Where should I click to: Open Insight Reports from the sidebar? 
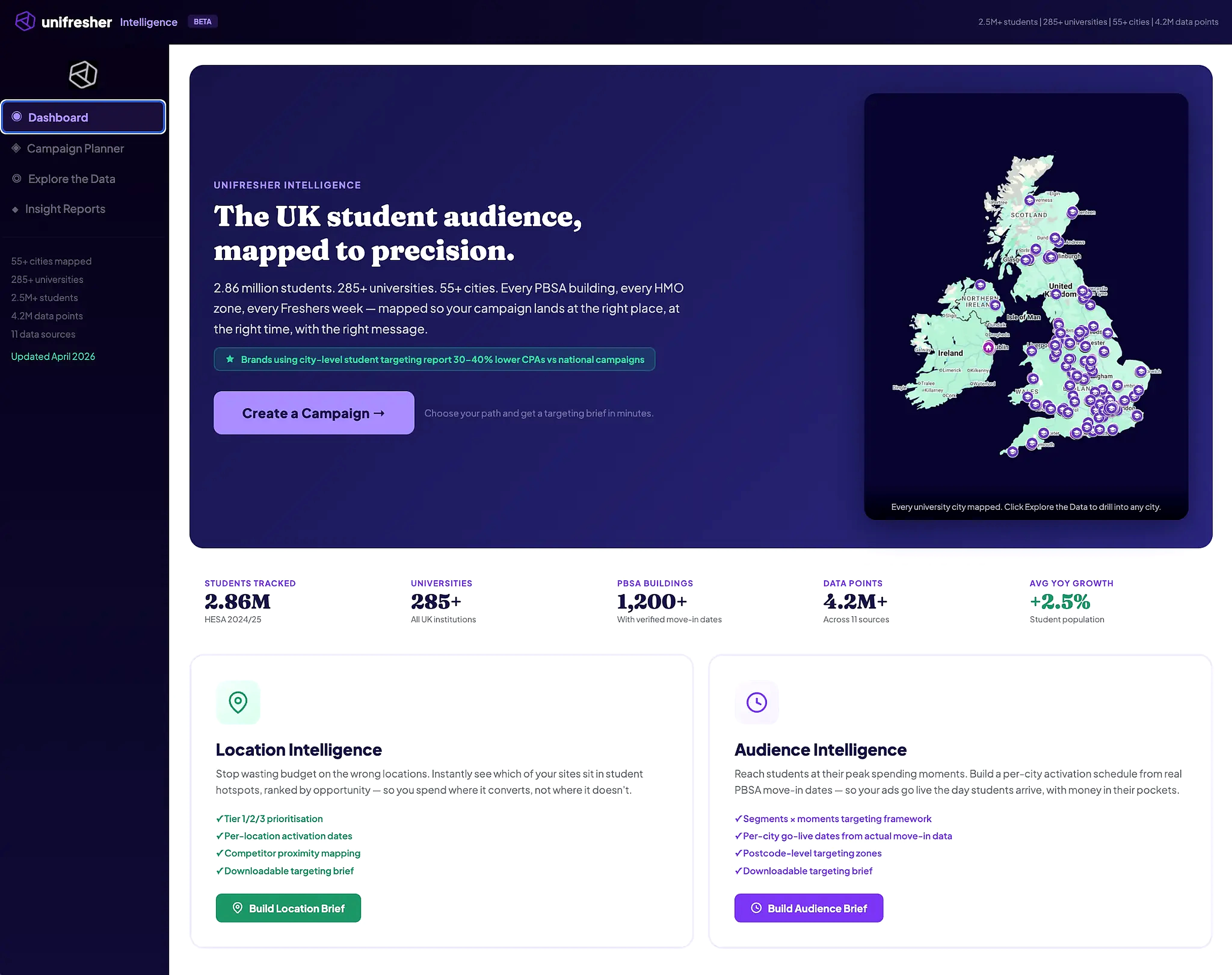pyautogui.click(x=65, y=209)
